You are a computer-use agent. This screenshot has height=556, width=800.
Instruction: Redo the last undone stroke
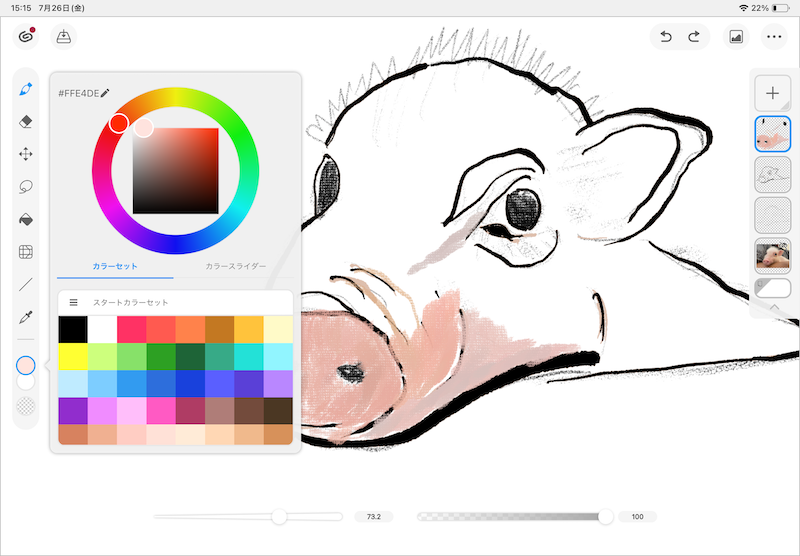click(x=694, y=37)
